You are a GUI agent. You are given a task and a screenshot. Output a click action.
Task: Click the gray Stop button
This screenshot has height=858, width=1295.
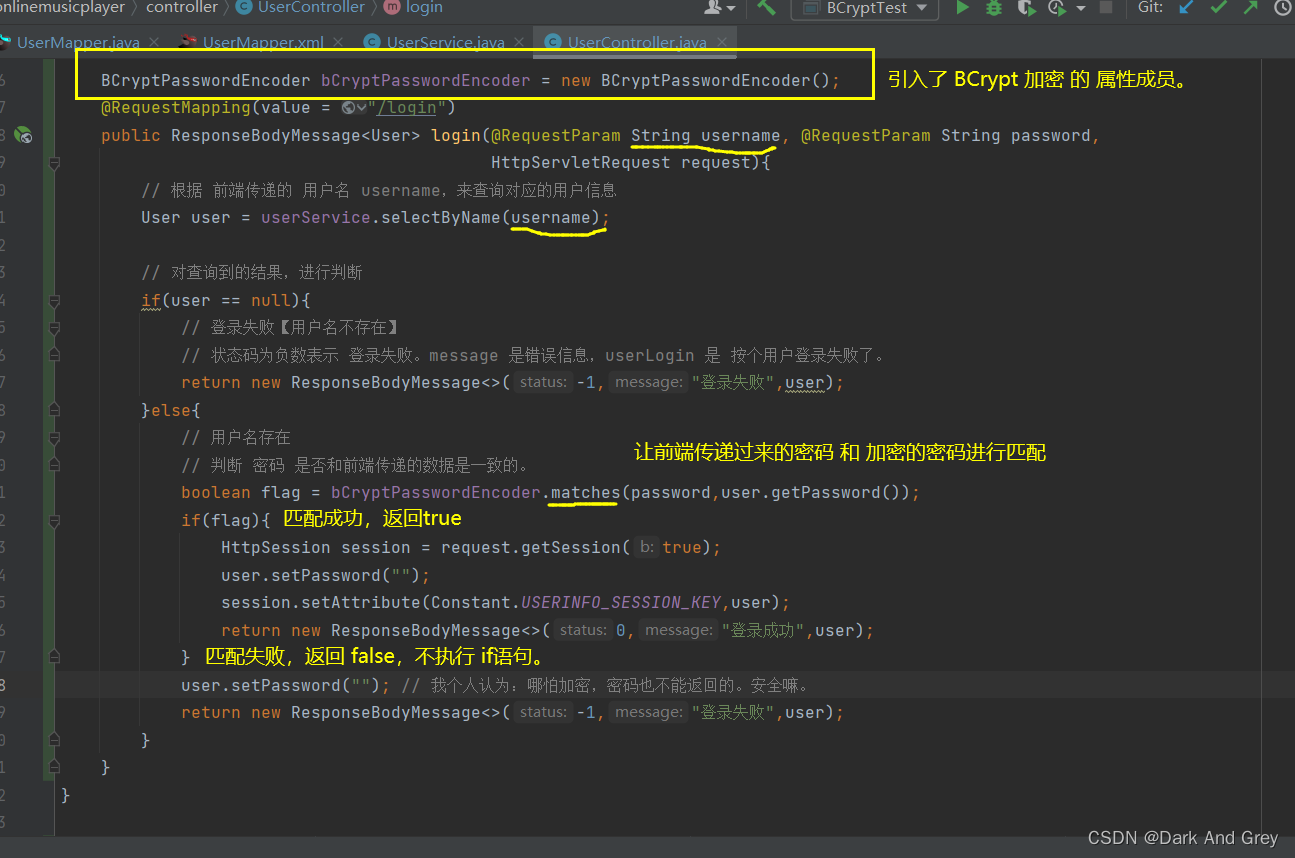tap(1106, 8)
